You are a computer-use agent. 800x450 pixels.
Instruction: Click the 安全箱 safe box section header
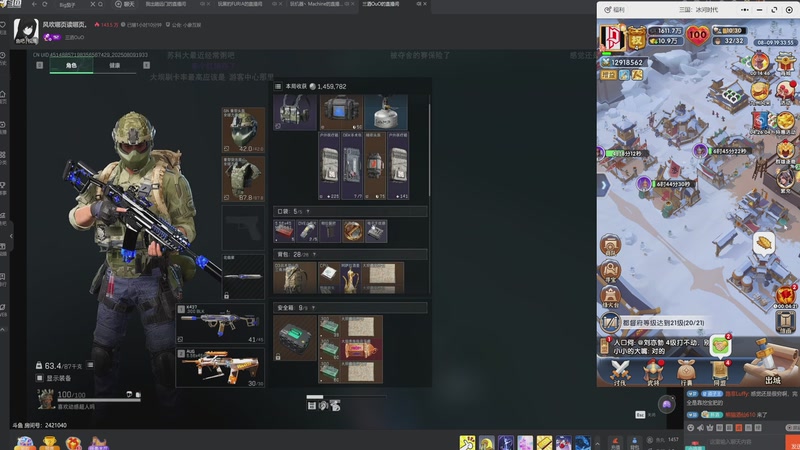pyautogui.click(x=351, y=308)
